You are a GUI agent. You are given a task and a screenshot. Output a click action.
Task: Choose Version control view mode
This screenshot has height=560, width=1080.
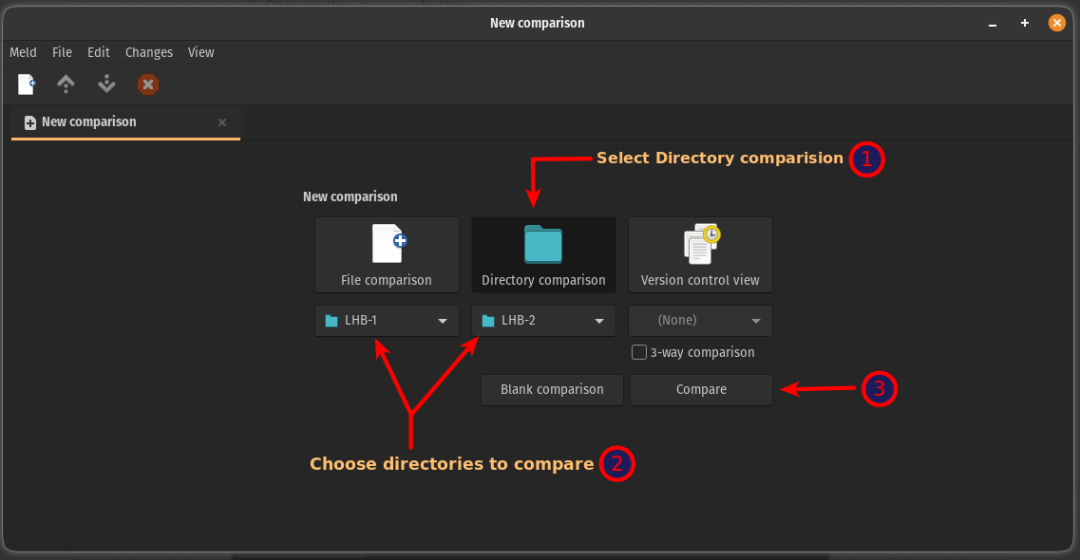click(700, 255)
